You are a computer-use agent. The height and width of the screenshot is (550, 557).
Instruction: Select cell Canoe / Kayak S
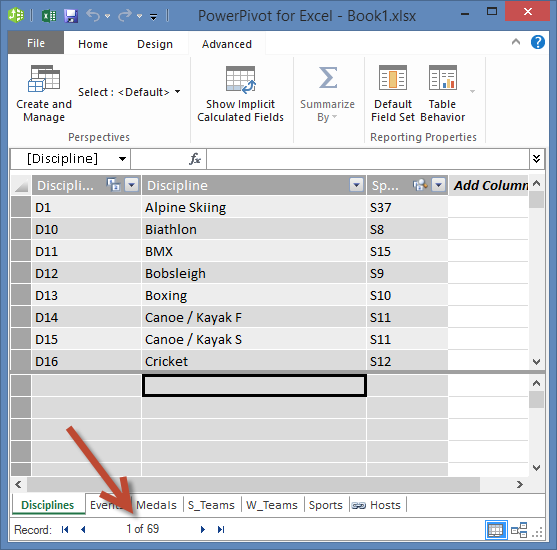(x=254, y=339)
